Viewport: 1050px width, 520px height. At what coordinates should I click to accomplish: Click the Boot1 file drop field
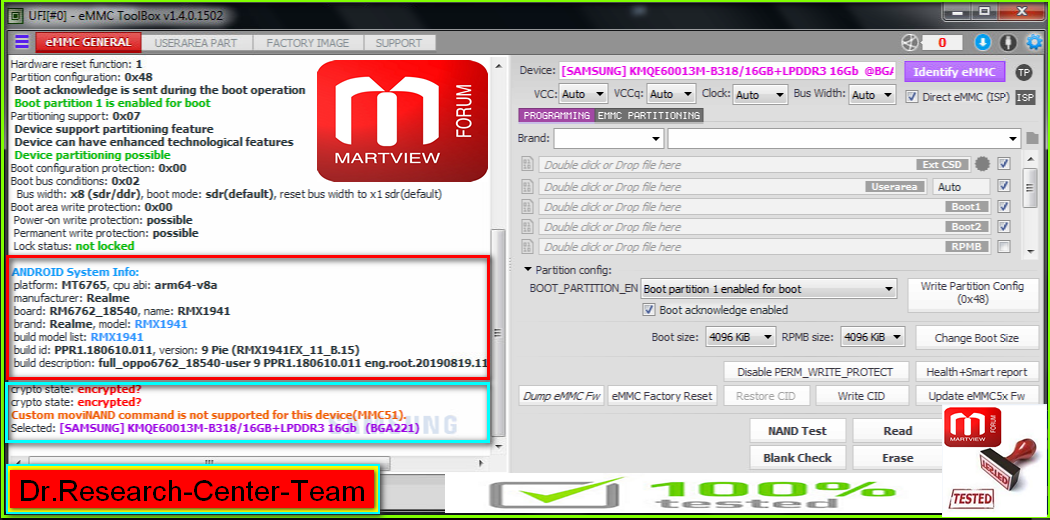coord(764,207)
